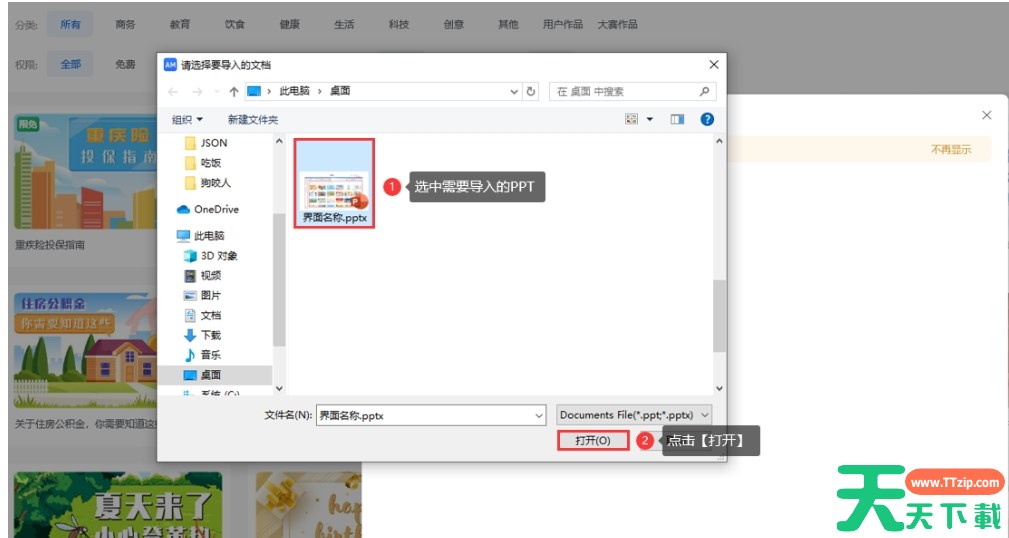
Task: Toggle the preview pane icon
Action: [x=677, y=119]
